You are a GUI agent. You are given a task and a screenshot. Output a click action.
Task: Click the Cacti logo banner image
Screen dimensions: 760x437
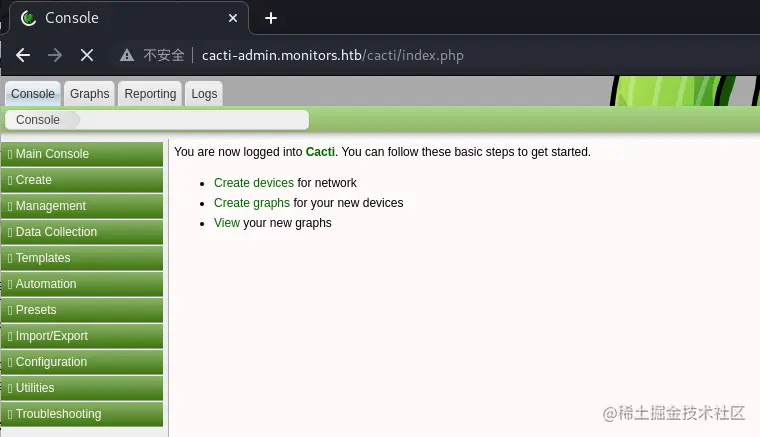[684, 91]
